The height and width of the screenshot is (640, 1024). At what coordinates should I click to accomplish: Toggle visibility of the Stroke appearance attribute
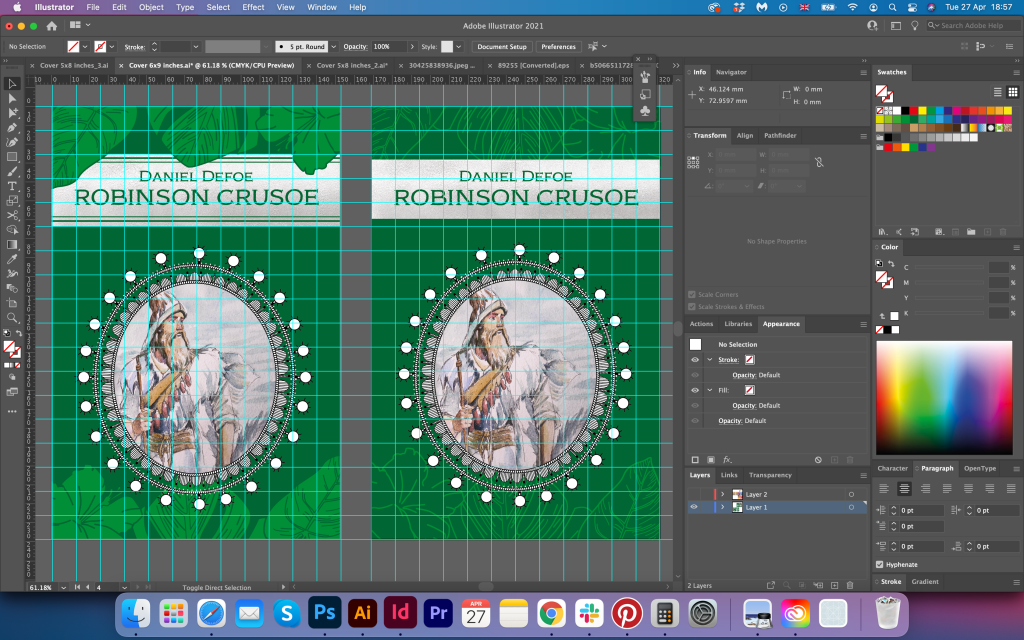(x=694, y=360)
